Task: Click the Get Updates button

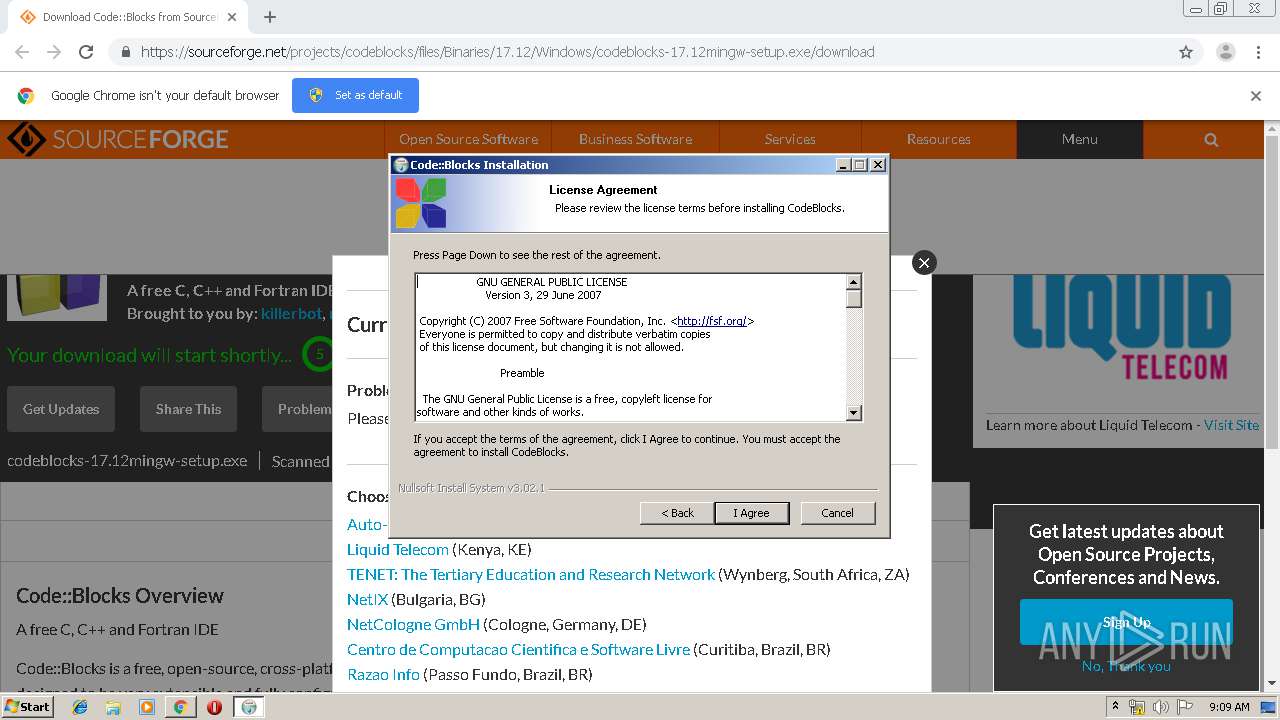Action: [x=61, y=409]
